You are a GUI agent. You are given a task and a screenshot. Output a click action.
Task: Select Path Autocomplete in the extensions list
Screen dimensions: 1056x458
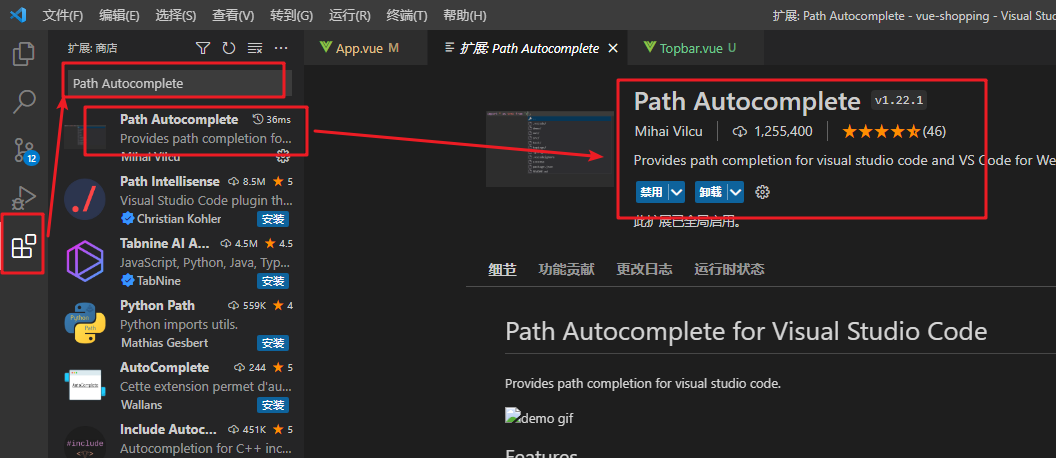[178, 137]
